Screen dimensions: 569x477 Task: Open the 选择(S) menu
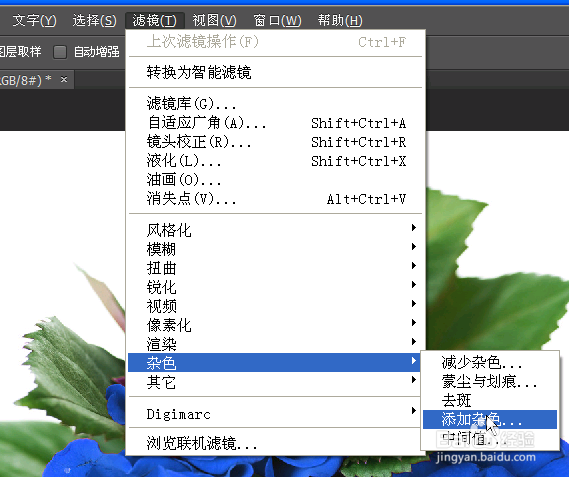click(x=94, y=20)
